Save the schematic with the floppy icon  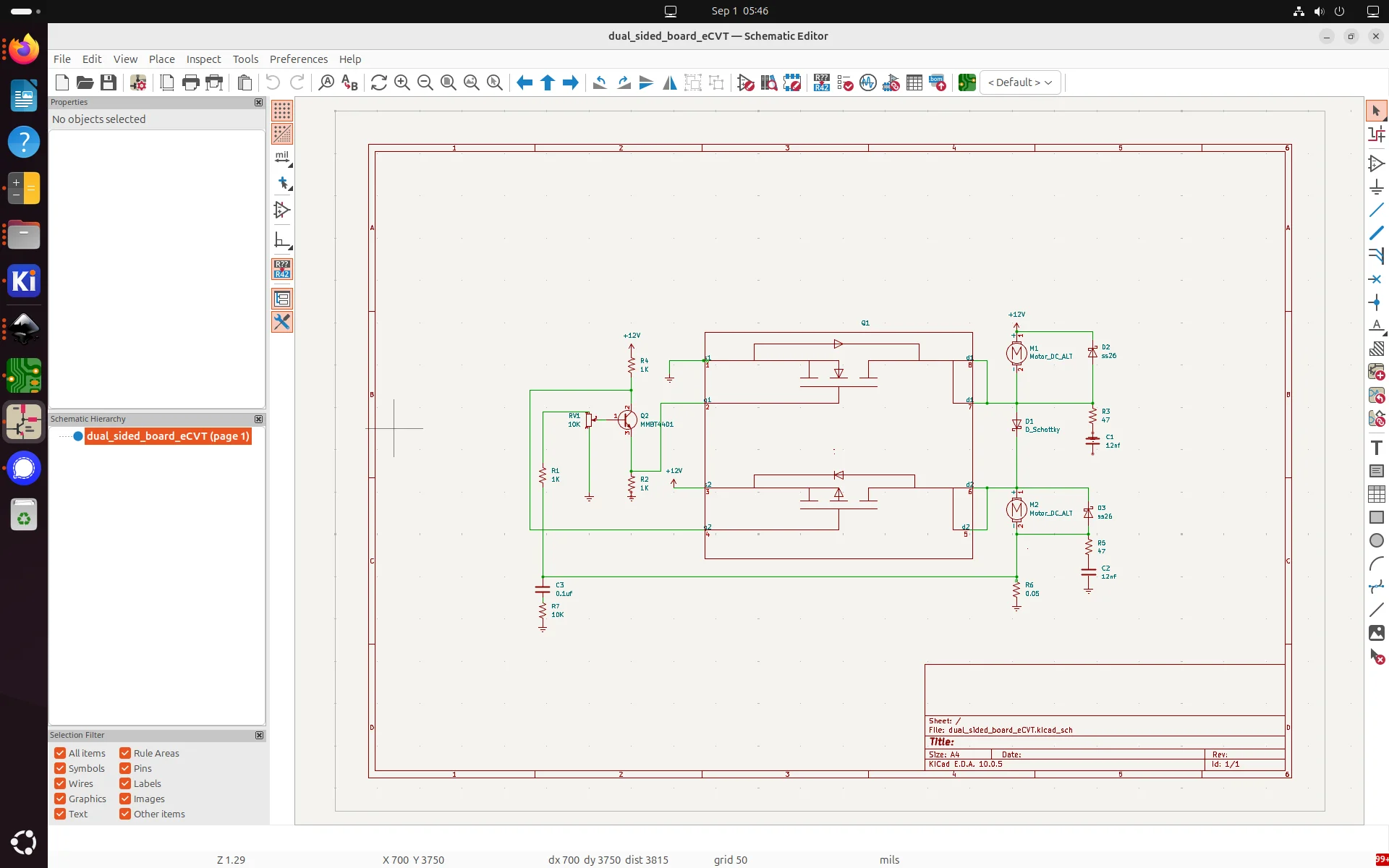109,82
